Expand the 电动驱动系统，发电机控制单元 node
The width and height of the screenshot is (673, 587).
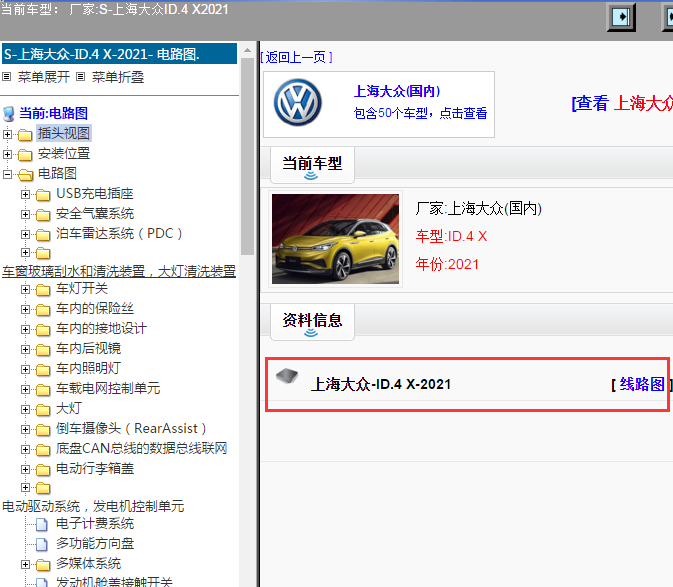(25, 487)
